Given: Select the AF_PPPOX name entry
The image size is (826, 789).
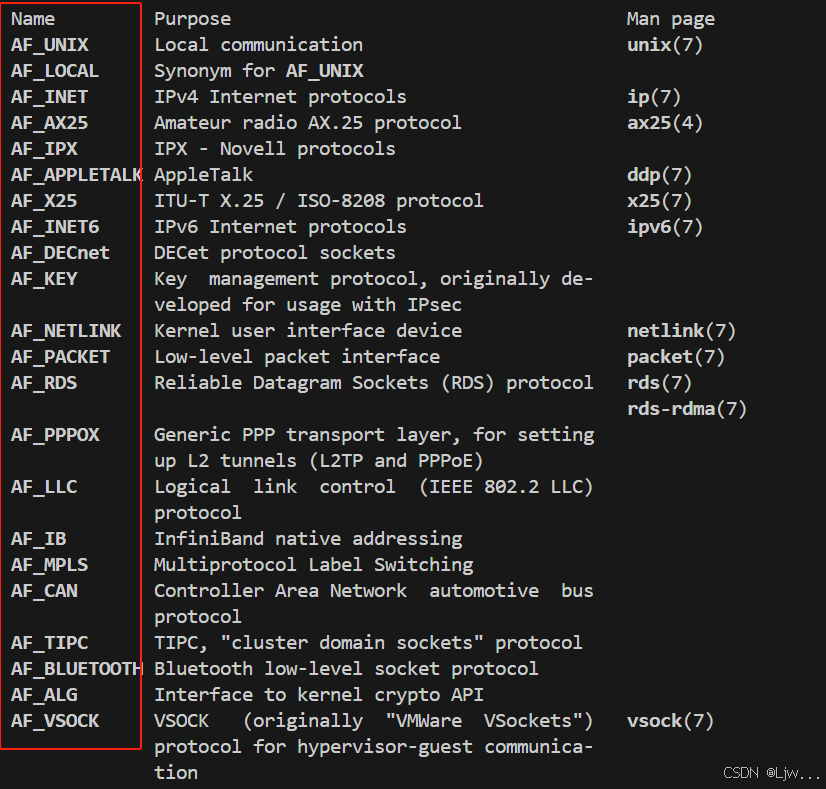Looking at the screenshot, I should 55,435.
